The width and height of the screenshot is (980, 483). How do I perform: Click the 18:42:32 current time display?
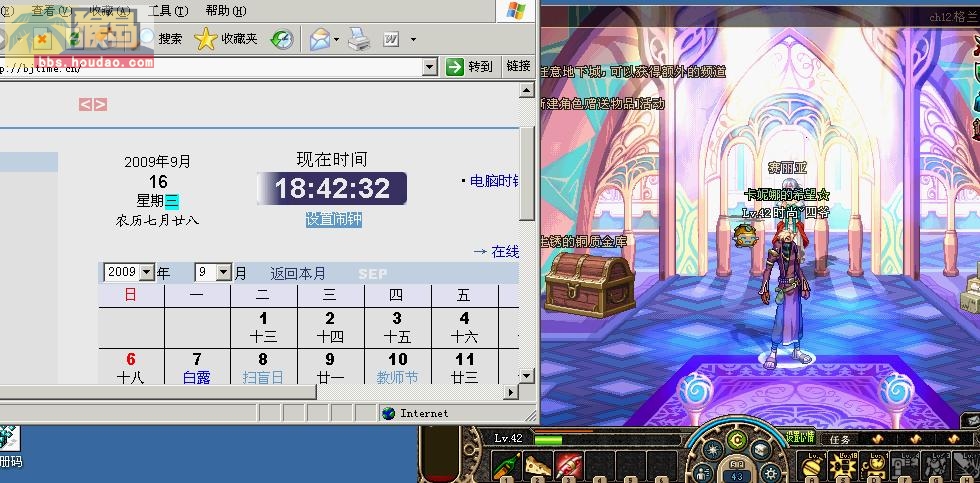click(332, 188)
